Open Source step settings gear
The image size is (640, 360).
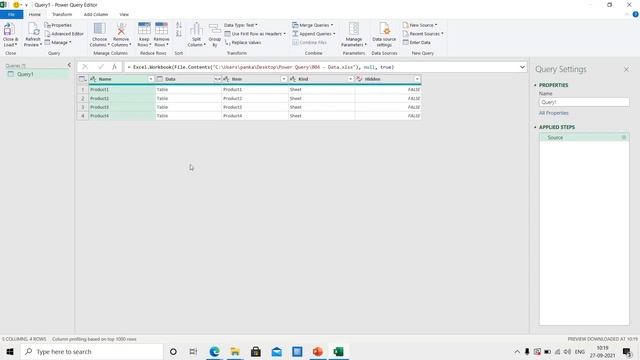(624, 138)
